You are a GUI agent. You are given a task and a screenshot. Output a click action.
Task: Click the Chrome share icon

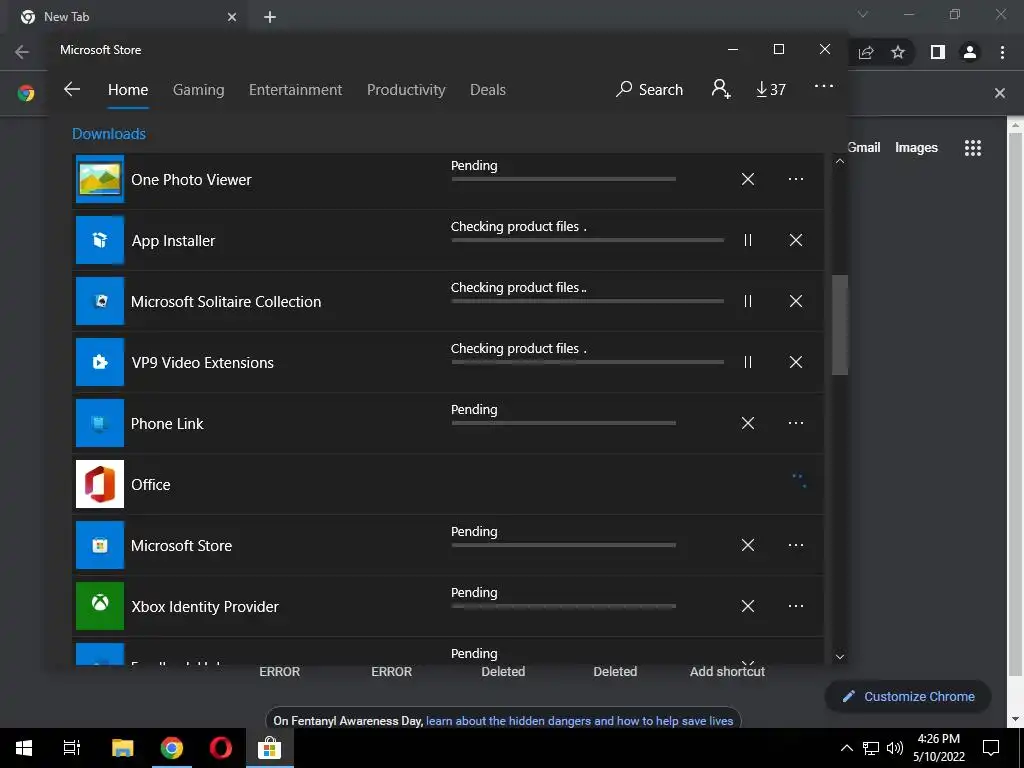[866, 52]
